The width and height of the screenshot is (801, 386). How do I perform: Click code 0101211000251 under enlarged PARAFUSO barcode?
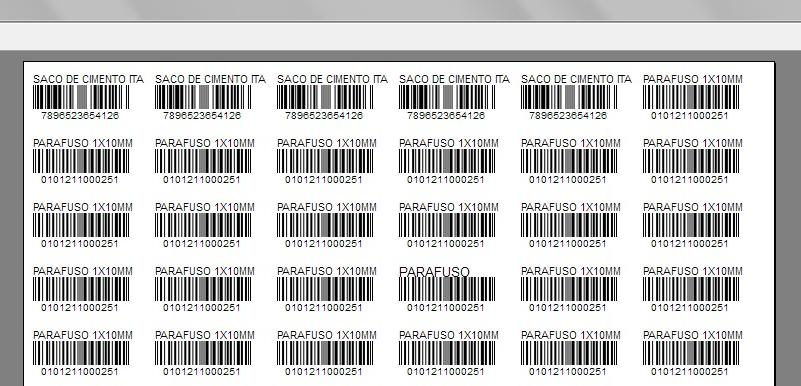coord(445,308)
